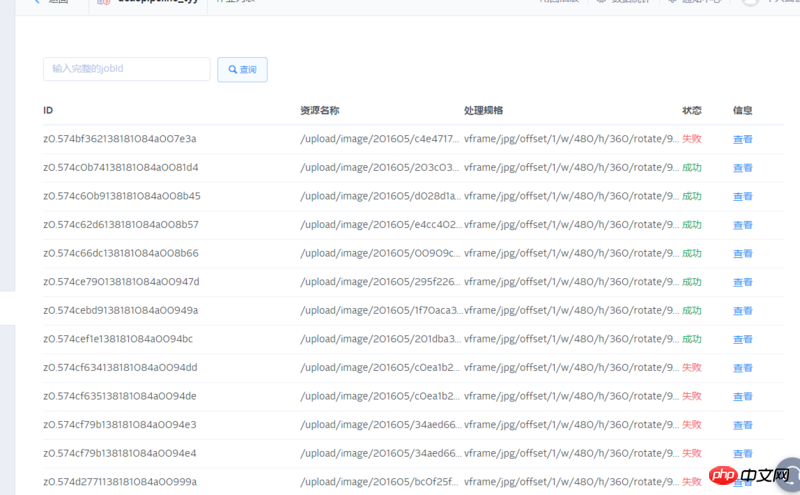This screenshot has width=800, height=495.
Task: Click the jobId search input field
Action: tap(126, 69)
